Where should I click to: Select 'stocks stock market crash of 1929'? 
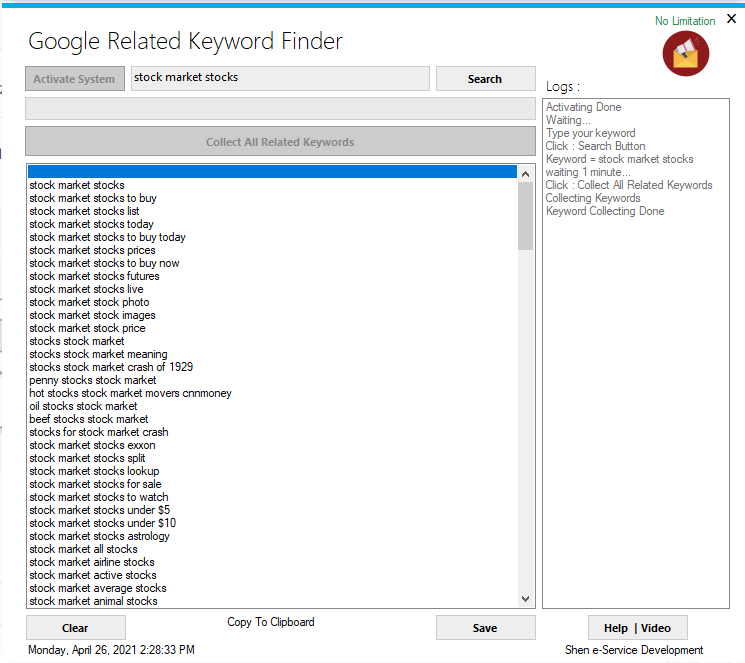[x=111, y=367]
